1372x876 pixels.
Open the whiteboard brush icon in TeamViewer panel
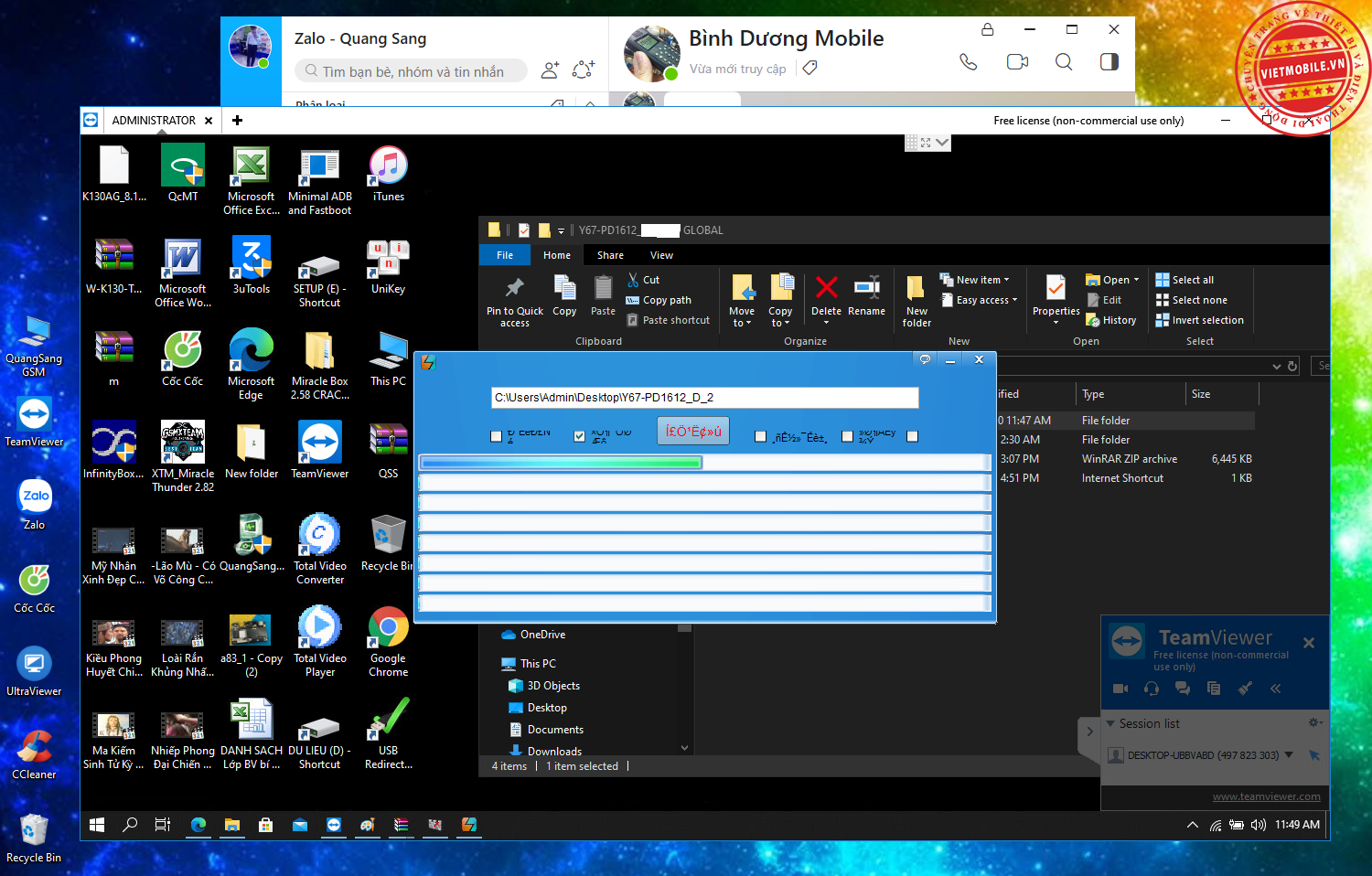coord(1245,689)
